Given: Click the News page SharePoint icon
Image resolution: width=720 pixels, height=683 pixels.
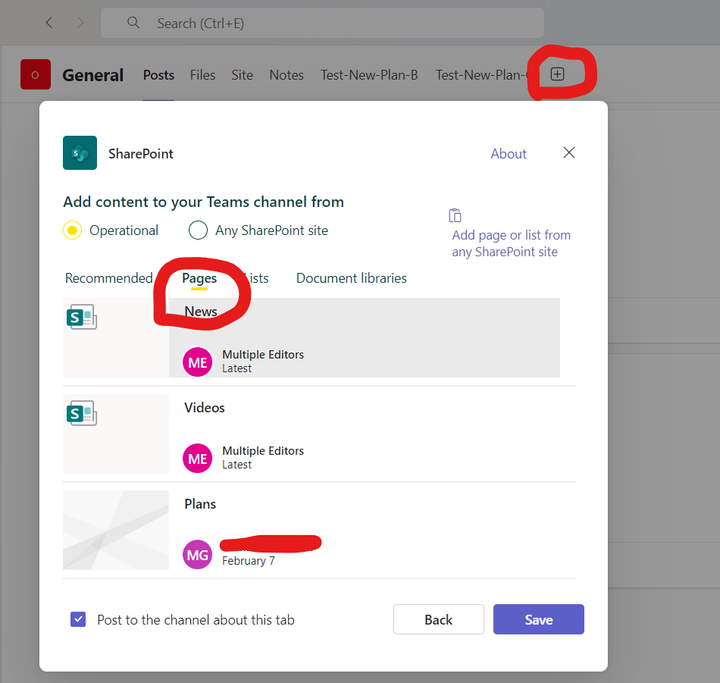Looking at the screenshot, I should coord(82,317).
